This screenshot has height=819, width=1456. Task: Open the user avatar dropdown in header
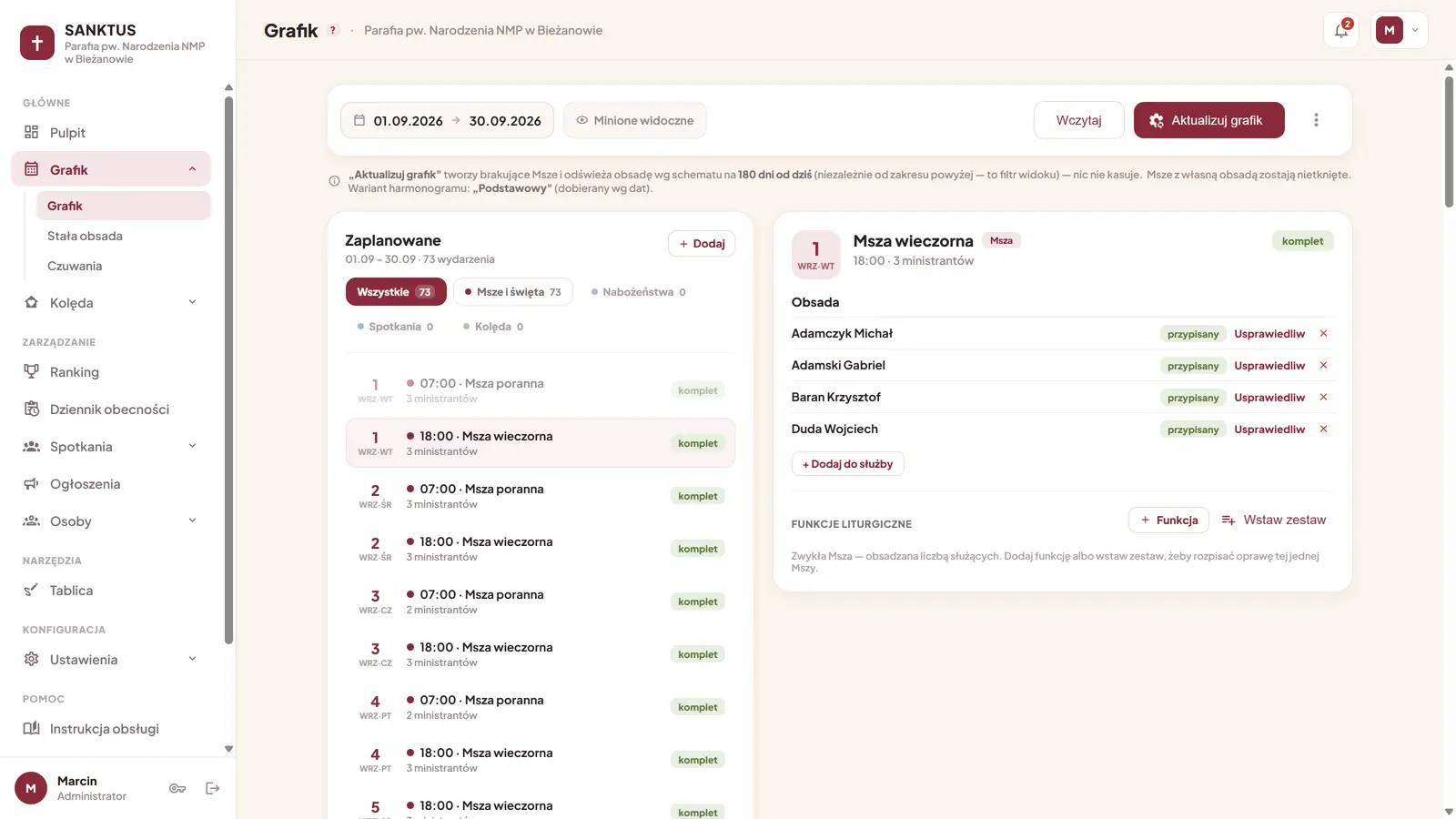point(1399,30)
